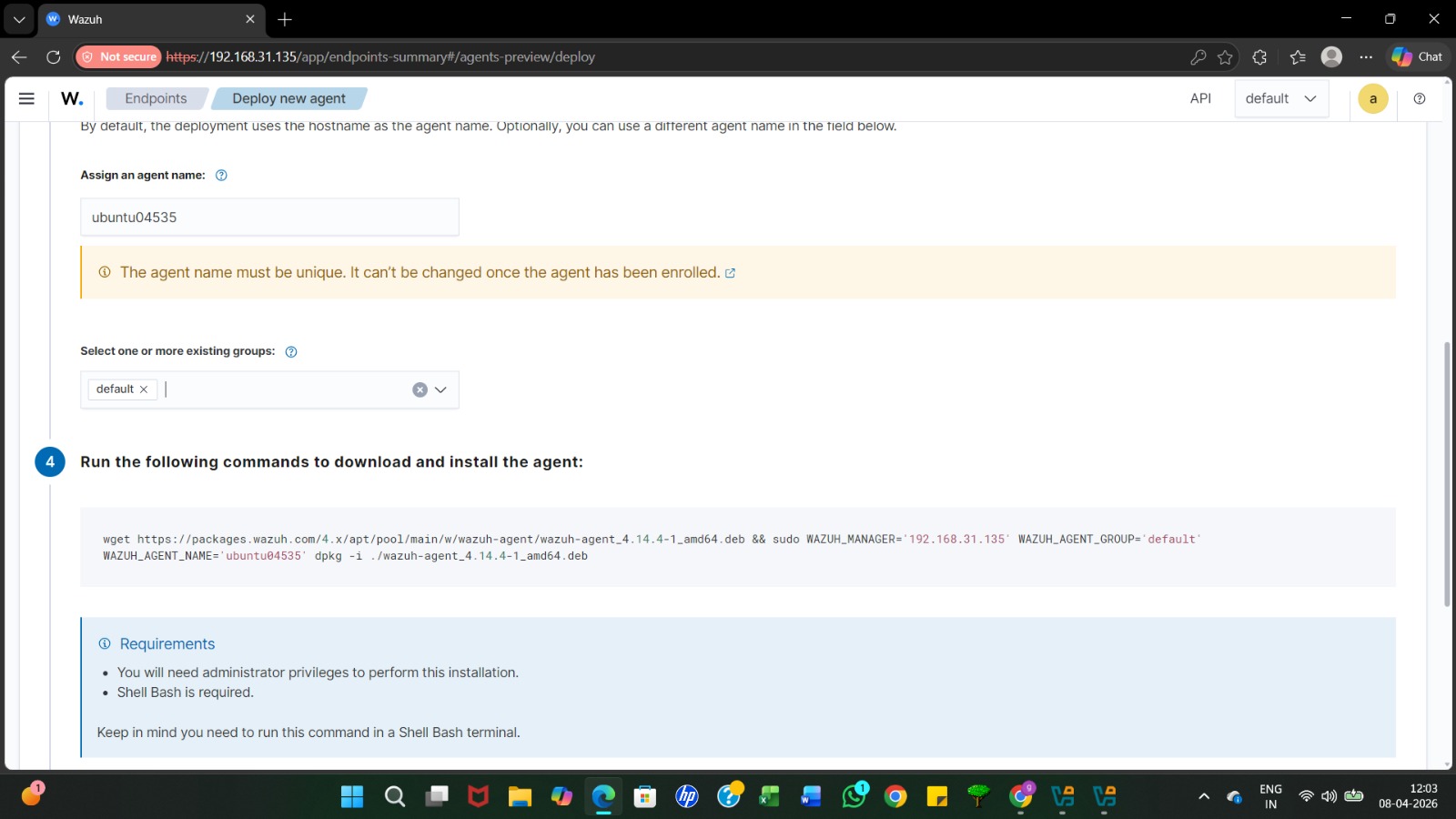Open a new browser tab
This screenshot has width=1456, height=819.
click(285, 19)
